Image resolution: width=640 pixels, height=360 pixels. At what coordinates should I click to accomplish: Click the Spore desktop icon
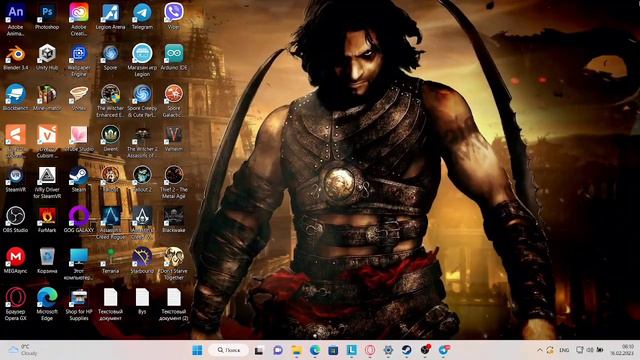(110, 57)
